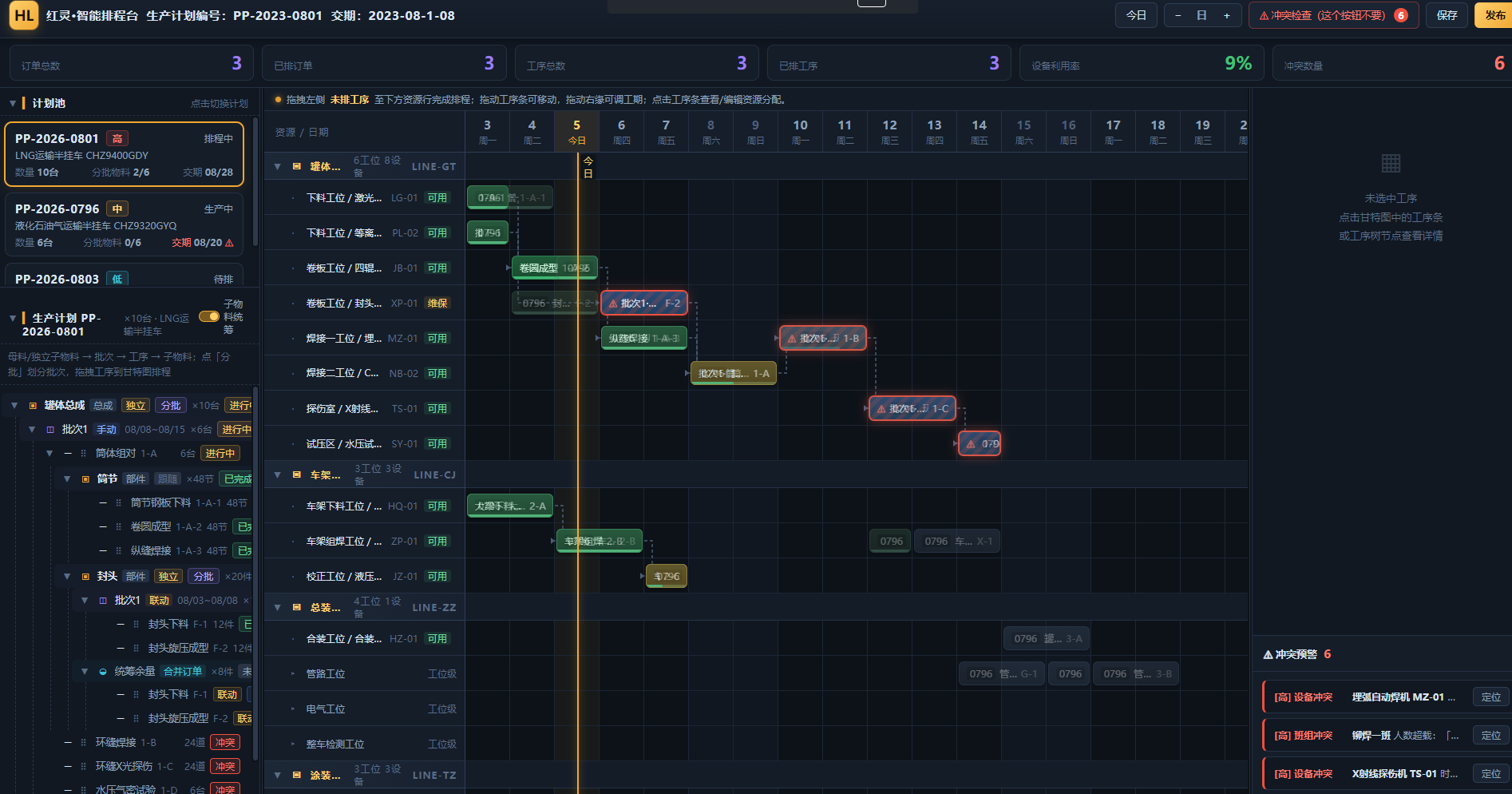Click the group icon of the LINE-CJ row
This screenshot has height=794, width=1512.
[x=296, y=475]
